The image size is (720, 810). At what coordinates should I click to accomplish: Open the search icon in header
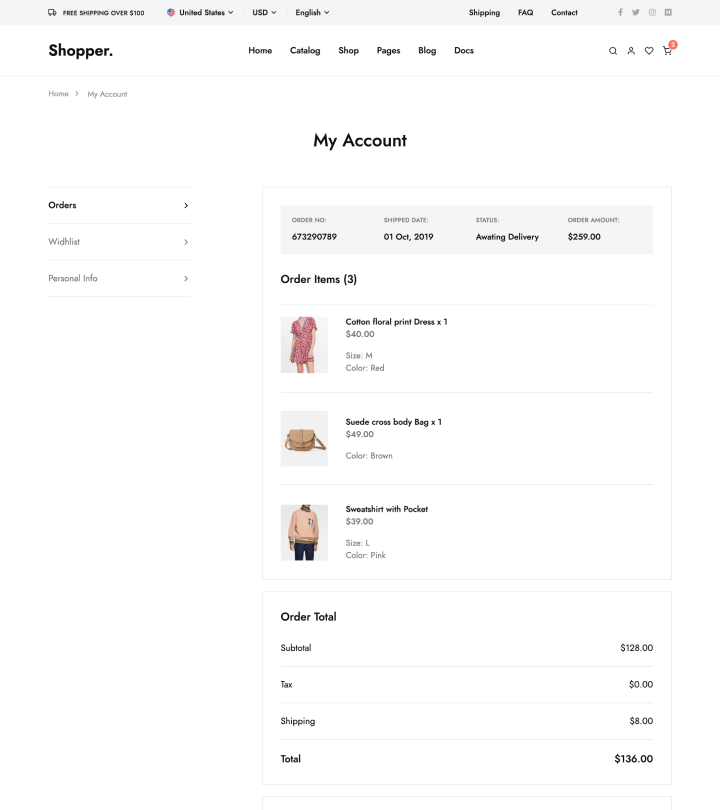coord(613,51)
